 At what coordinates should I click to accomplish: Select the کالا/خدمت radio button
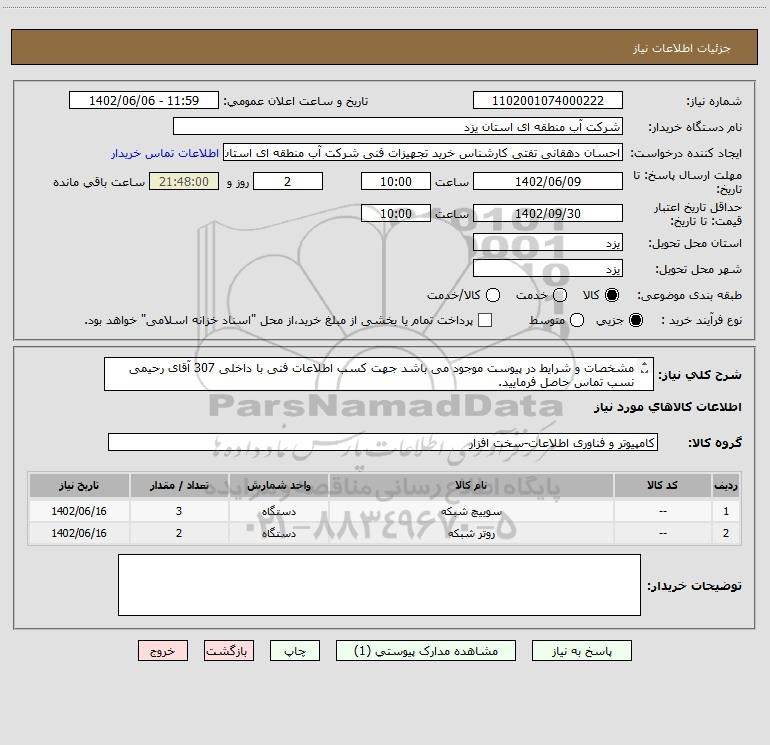(x=493, y=295)
